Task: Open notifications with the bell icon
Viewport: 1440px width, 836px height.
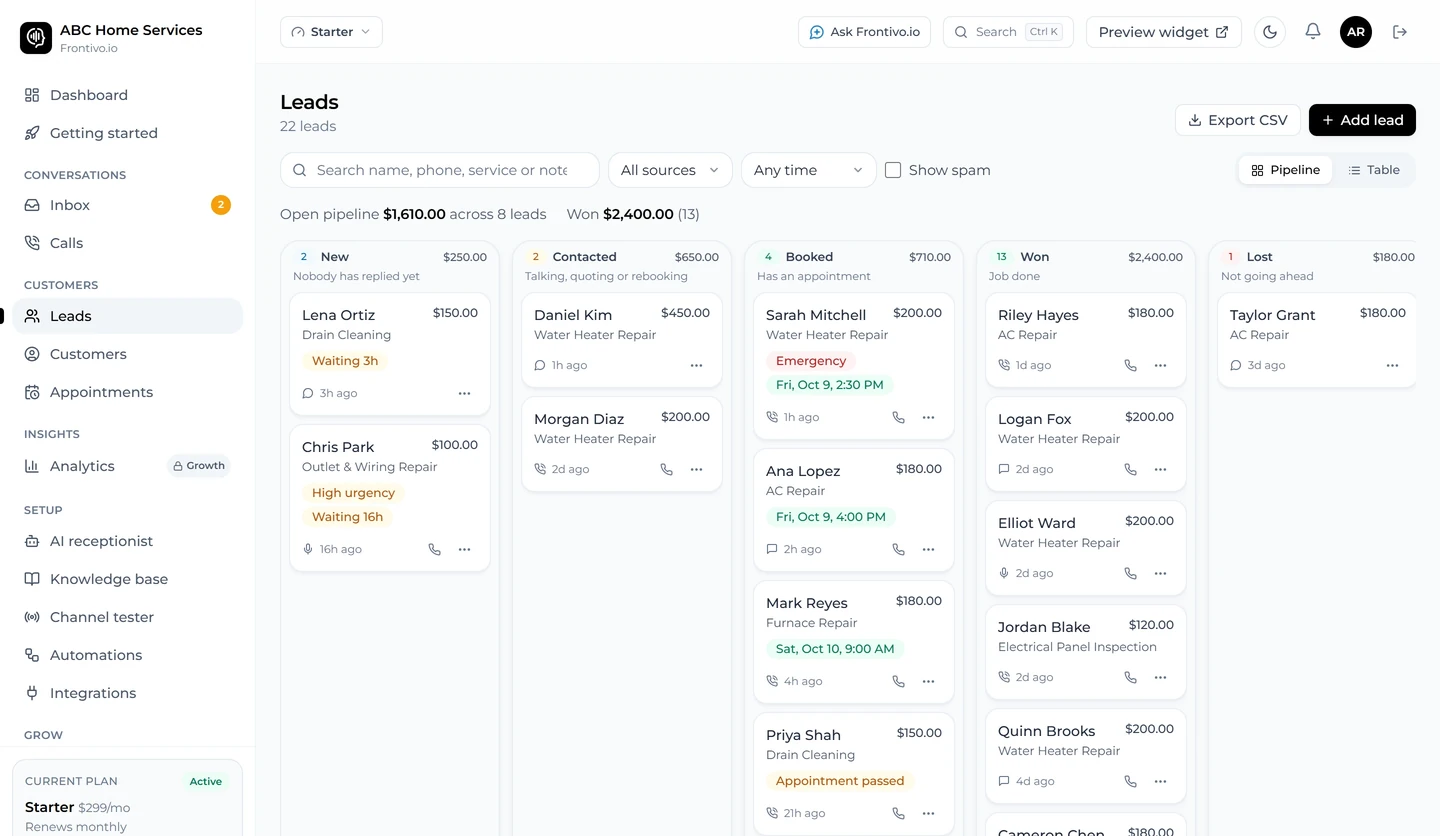Action: [1313, 32]
